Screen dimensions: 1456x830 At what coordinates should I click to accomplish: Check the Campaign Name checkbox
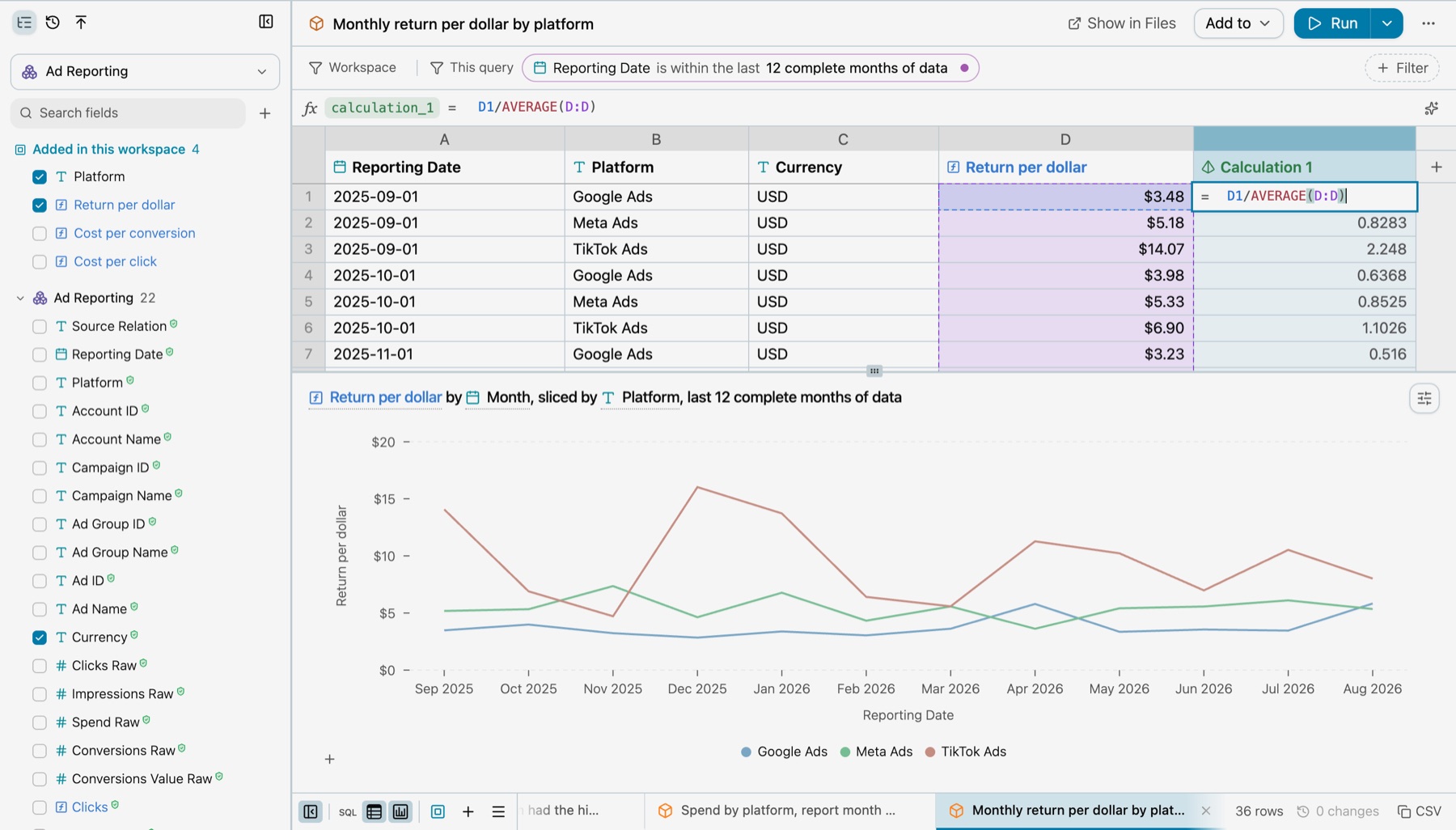(40, 496)
